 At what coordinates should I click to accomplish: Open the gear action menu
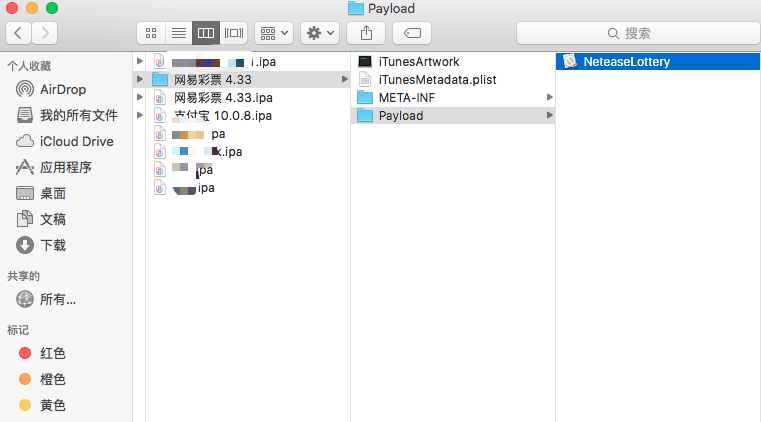coord(319,33)
